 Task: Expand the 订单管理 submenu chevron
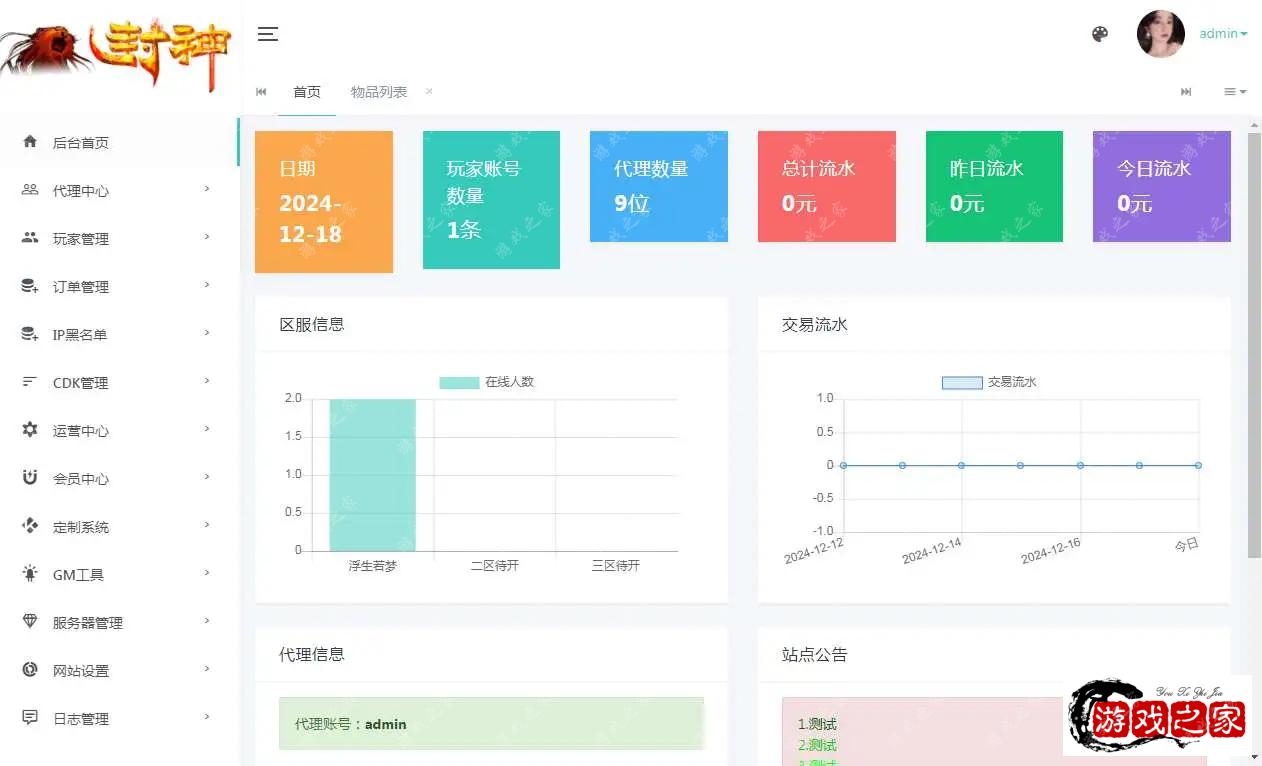[207, 285]
